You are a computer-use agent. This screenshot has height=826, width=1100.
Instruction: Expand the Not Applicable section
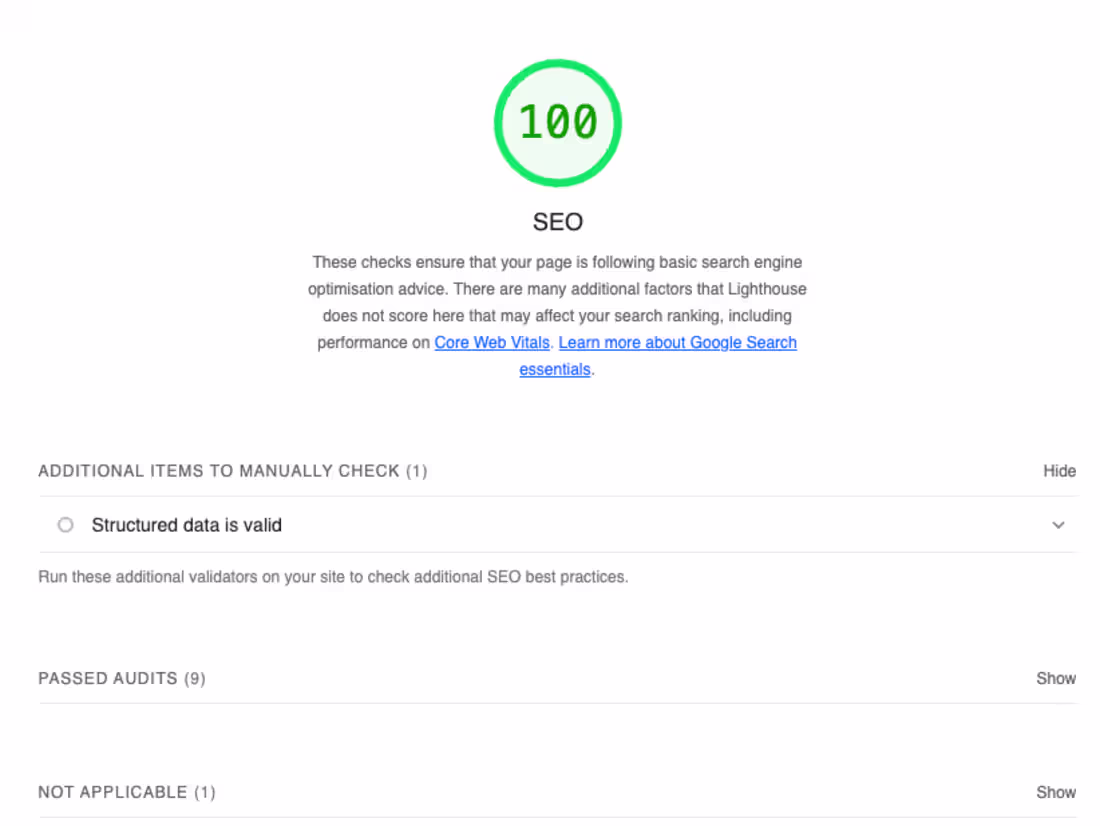1056,791
